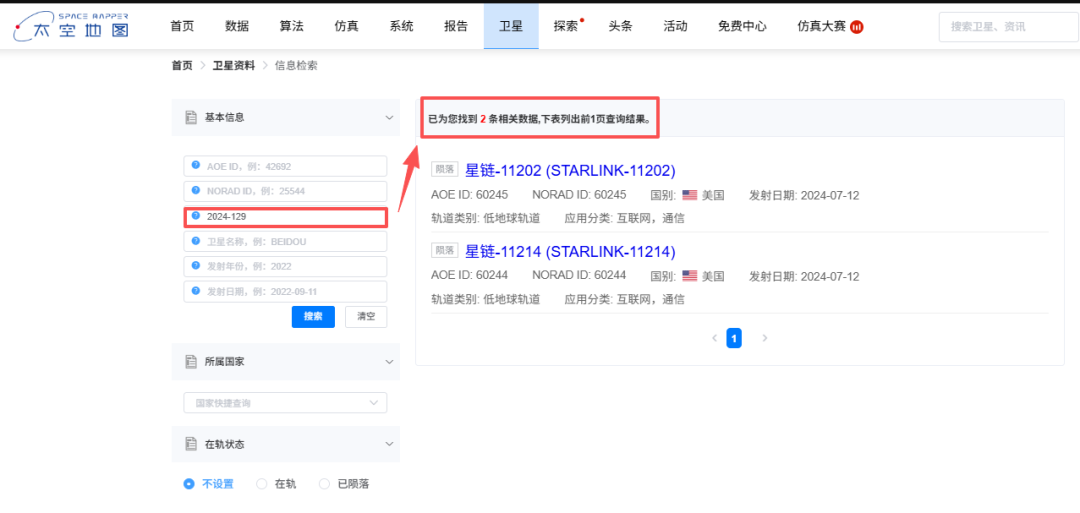Click the help icon beside launch year field

196,266
